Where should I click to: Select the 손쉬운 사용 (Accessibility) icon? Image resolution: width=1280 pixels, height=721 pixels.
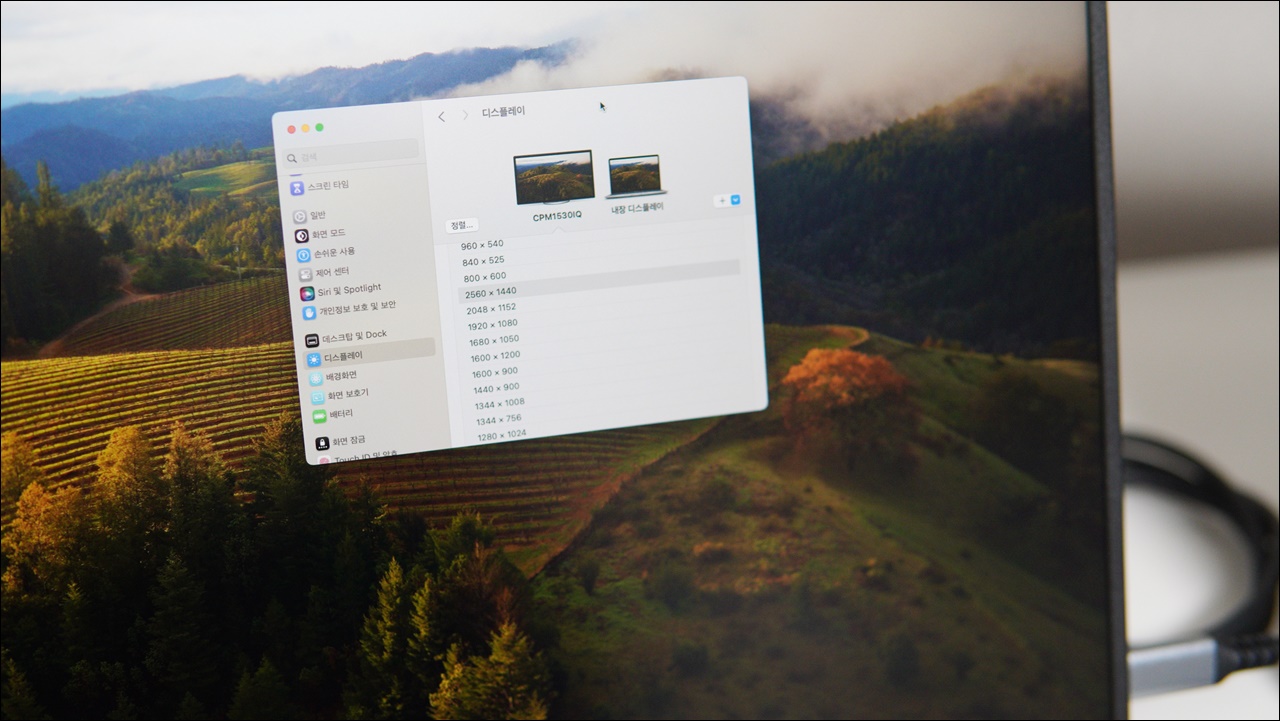click(x=303, y=255)
